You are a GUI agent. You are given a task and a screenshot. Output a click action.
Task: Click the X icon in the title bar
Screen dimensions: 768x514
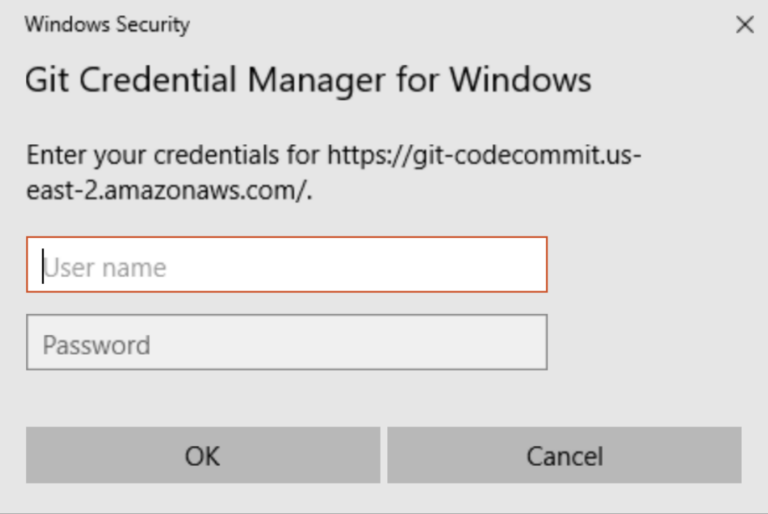(744, 25)
